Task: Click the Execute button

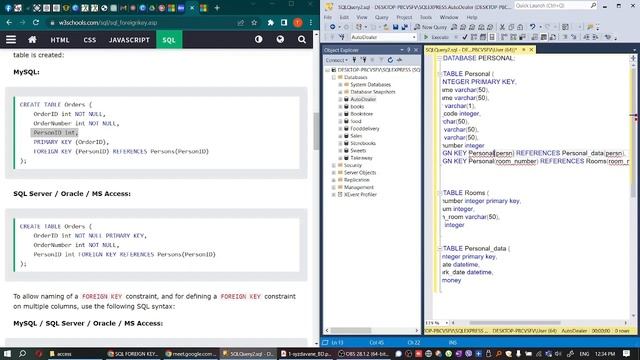Action: pyautogui.click(x=436, y=37)
